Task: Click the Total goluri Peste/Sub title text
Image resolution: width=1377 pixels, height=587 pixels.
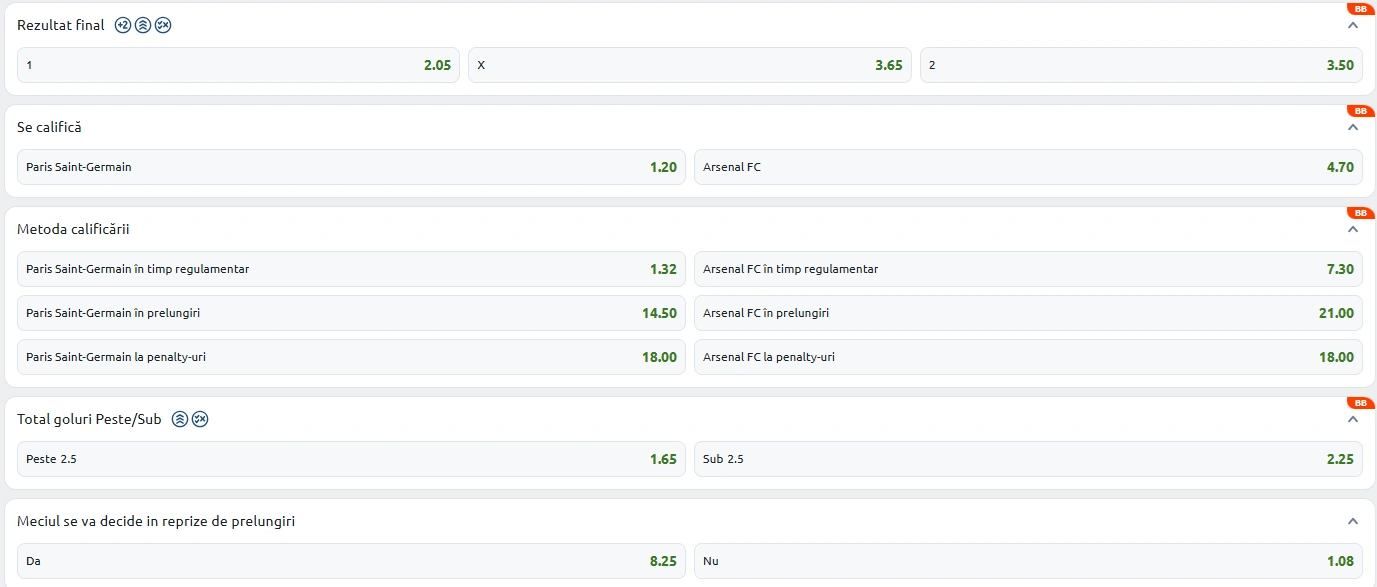Action: tap(89, 419)
